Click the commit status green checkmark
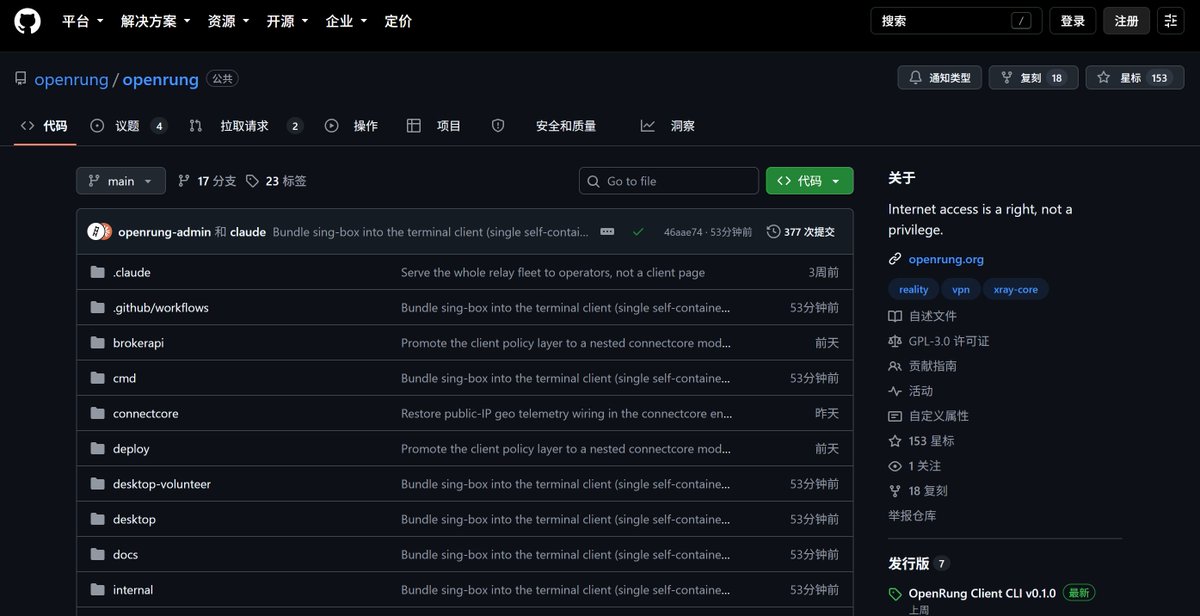Screen dimensions: 1200x616 [x=638, y=232]
